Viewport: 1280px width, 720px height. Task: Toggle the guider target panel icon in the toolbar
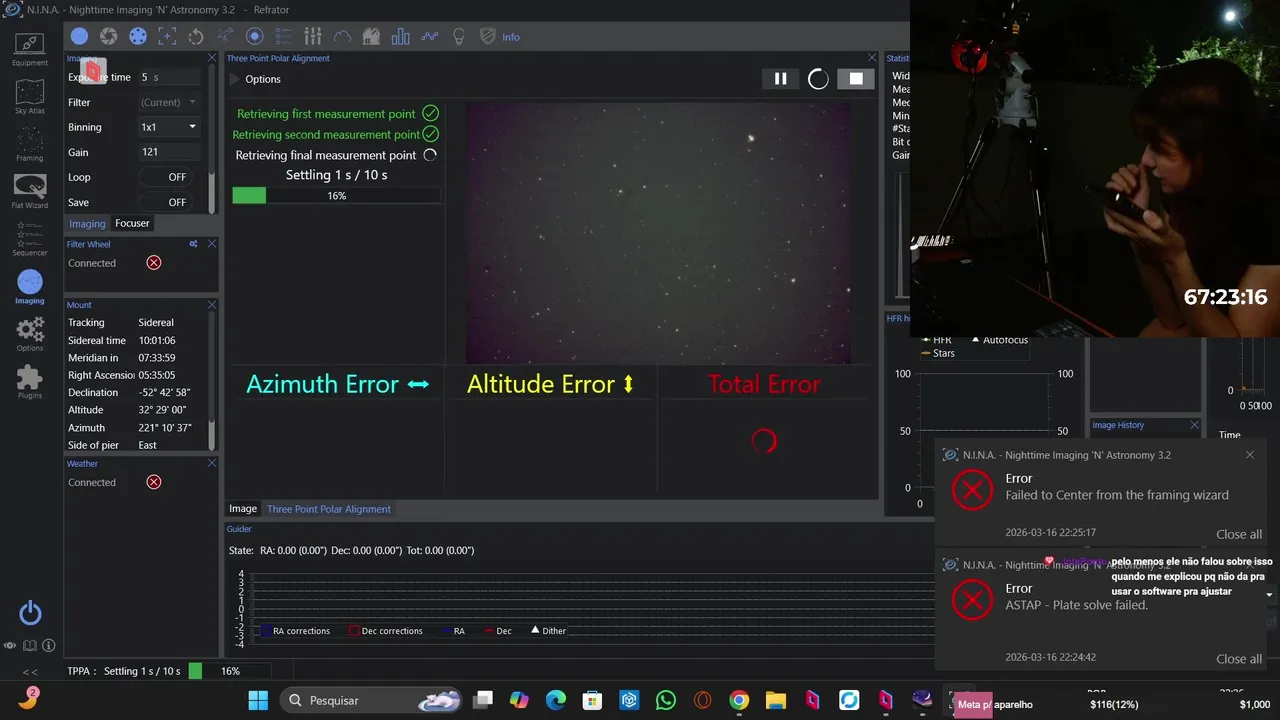[254, 37]
